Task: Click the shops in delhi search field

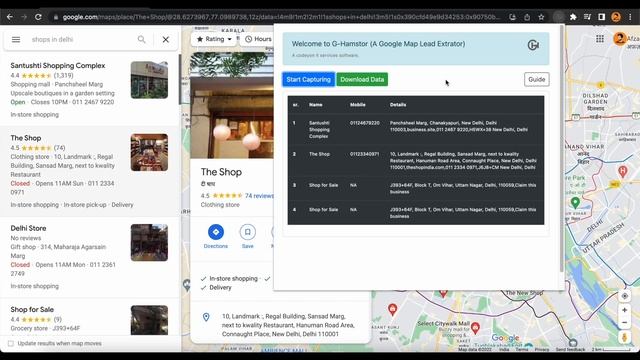Action: pyautogui.click(x=82, y=40)
